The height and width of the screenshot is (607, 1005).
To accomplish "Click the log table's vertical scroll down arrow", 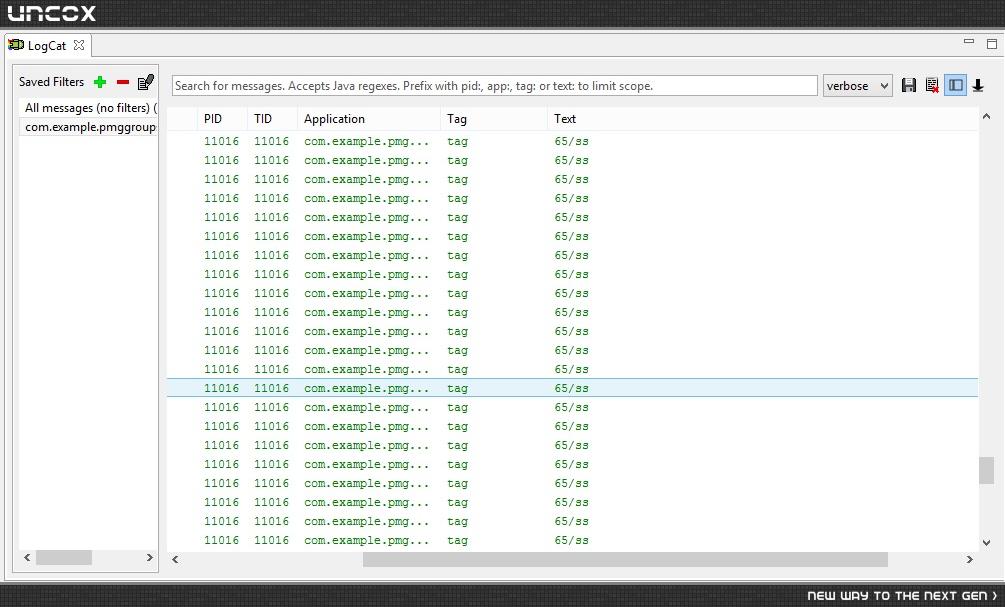I will [x=986, y=543].
